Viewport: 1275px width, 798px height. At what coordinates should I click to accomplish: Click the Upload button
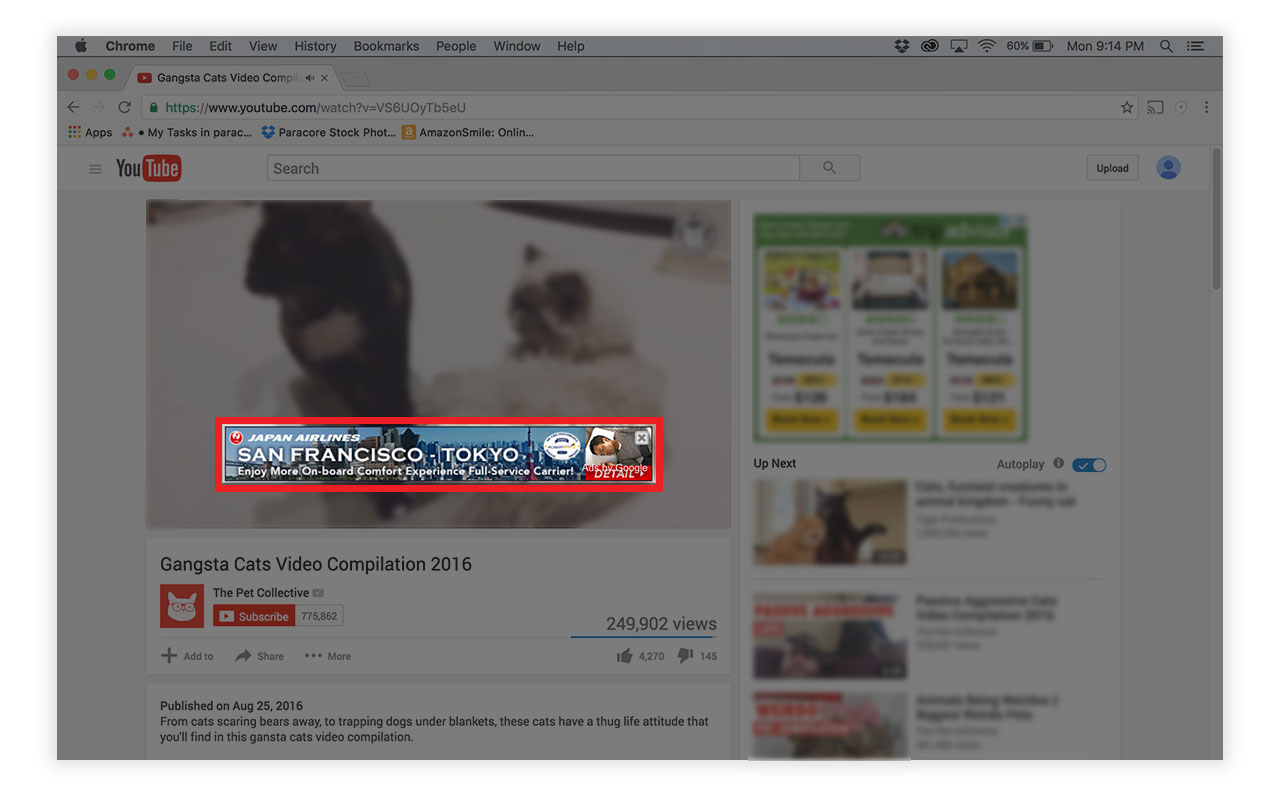(1112, 168)
